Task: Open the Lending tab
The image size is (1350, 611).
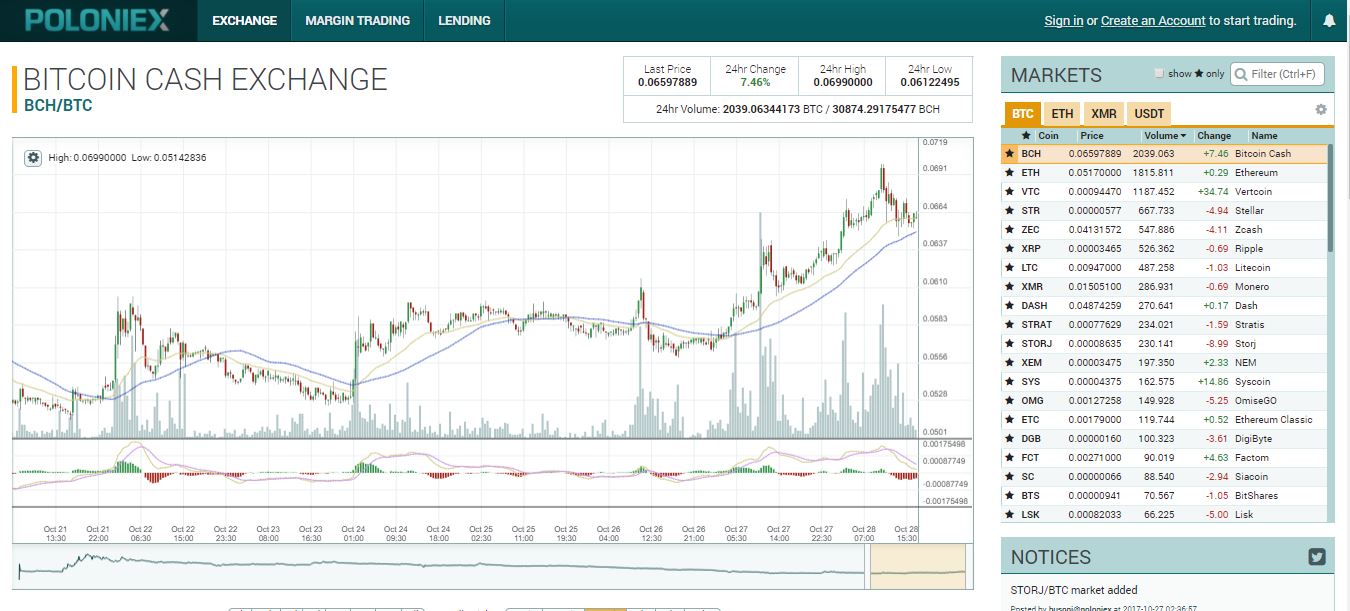Action: click(464, 20)
